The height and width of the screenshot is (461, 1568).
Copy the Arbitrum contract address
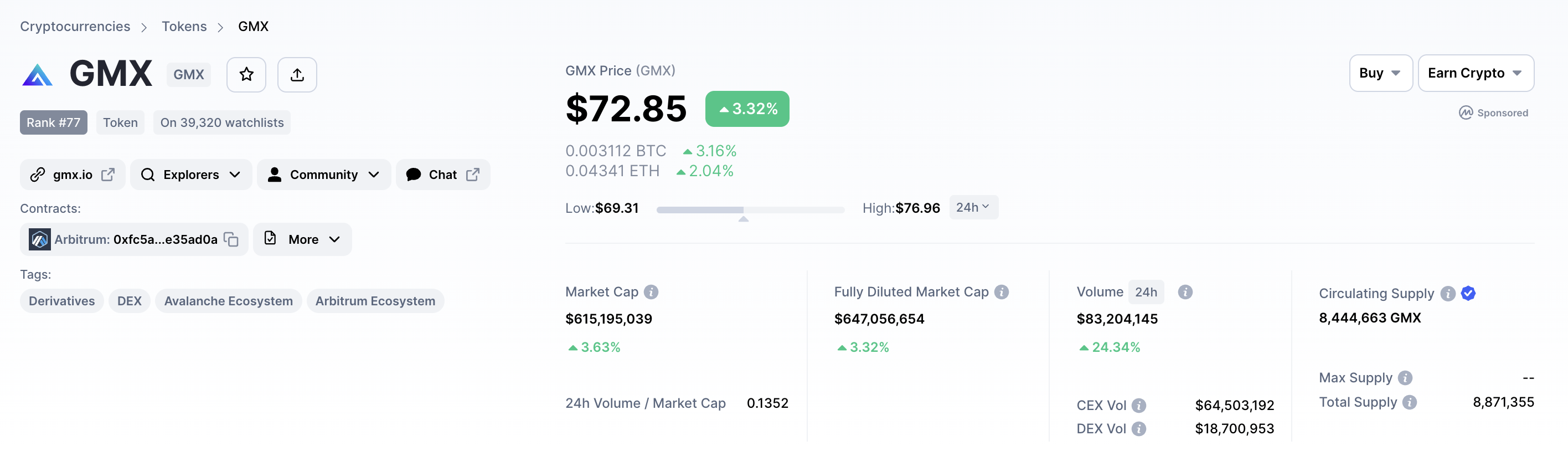(x=231, y=239)
